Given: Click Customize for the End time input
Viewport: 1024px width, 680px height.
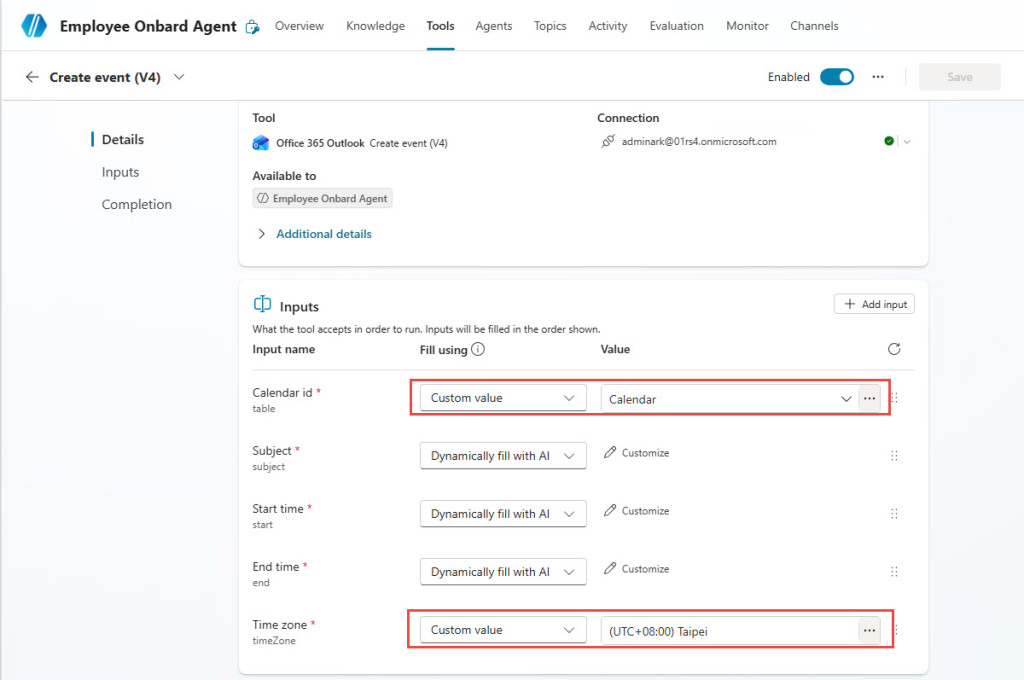Looking at the screenshot, I should [x=637, y=569].
